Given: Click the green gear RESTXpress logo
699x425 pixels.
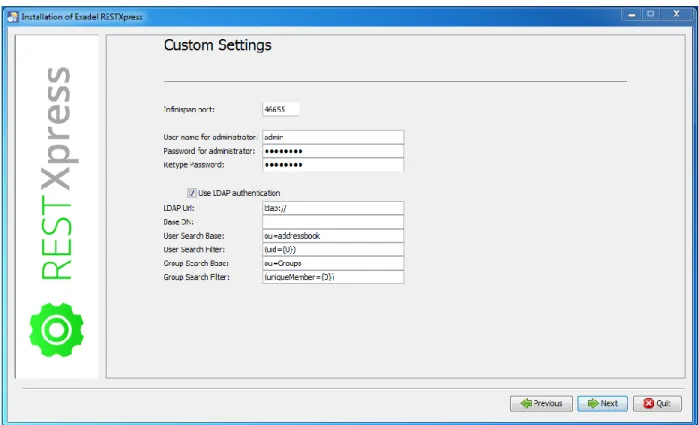Looking at the screenshot, I should click(x=56, y=330).
